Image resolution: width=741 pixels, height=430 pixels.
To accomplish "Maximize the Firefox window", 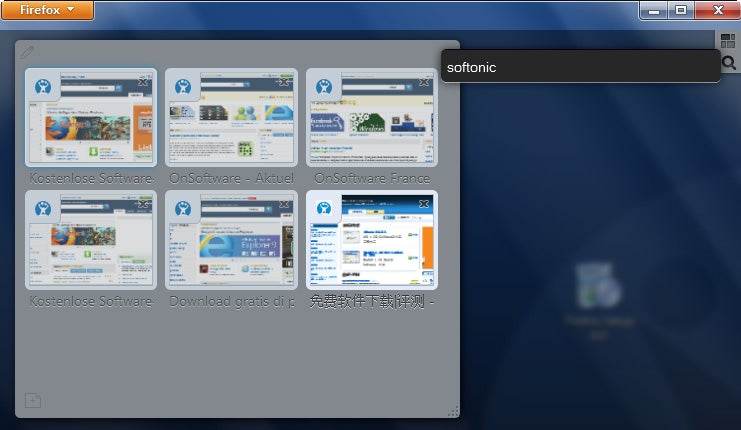I will click(681, 10).
